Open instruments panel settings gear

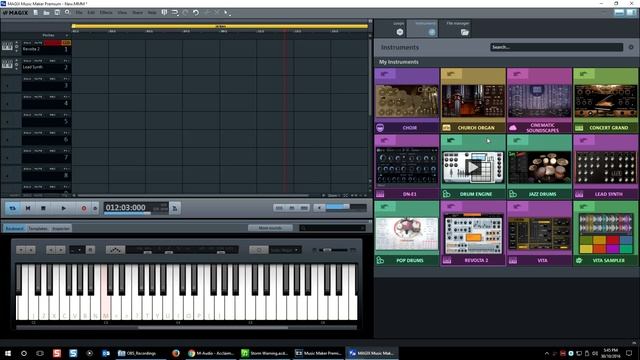(x=631, y=47)
